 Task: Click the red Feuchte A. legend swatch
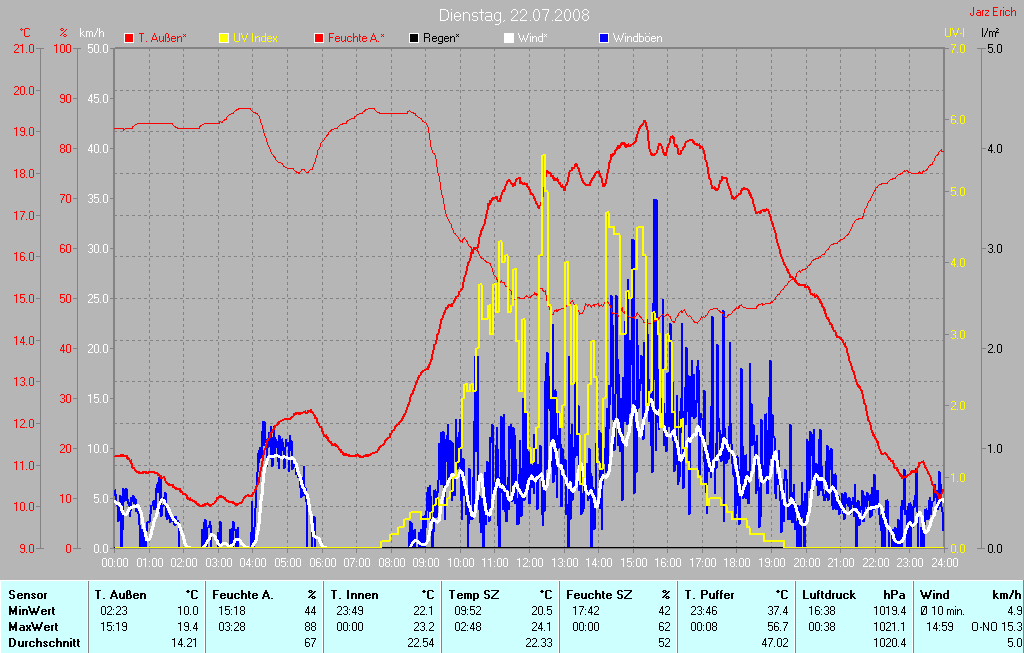point(320,38)
